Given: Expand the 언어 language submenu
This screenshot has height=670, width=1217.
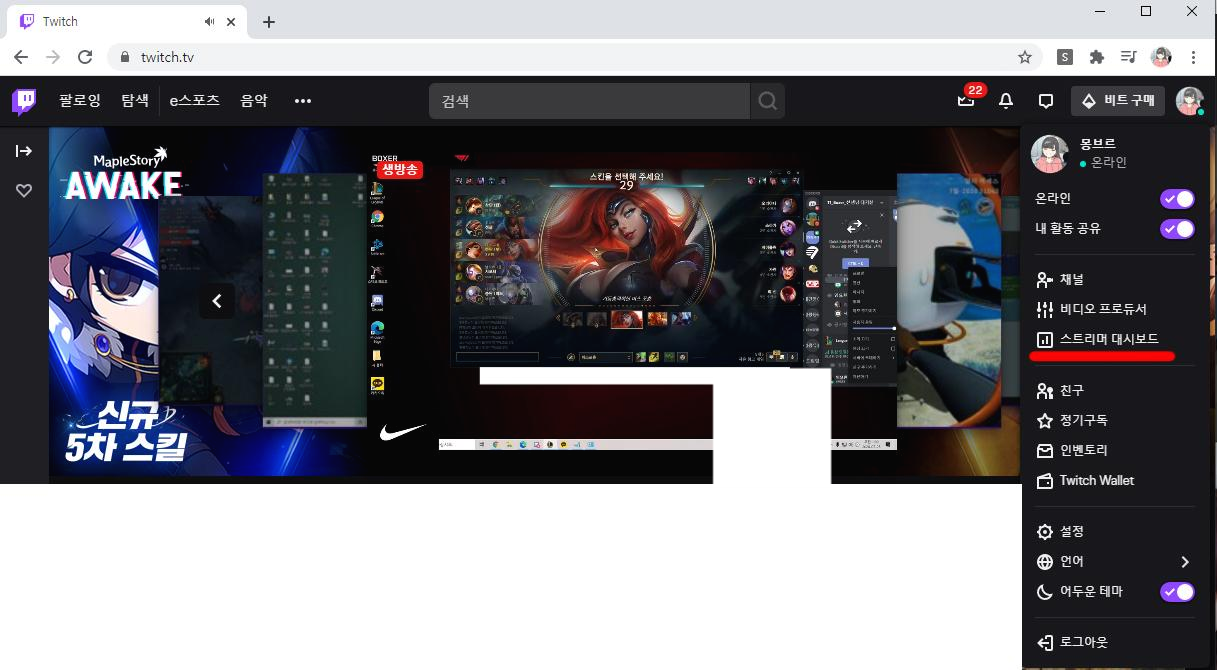Looking at the screenshot, I should click(1114, 562).
